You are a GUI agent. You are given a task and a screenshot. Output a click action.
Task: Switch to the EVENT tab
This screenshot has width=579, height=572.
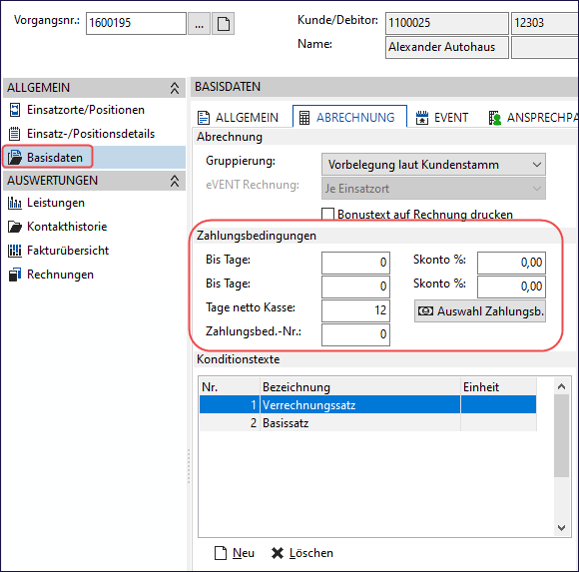(x=442, y=118)
